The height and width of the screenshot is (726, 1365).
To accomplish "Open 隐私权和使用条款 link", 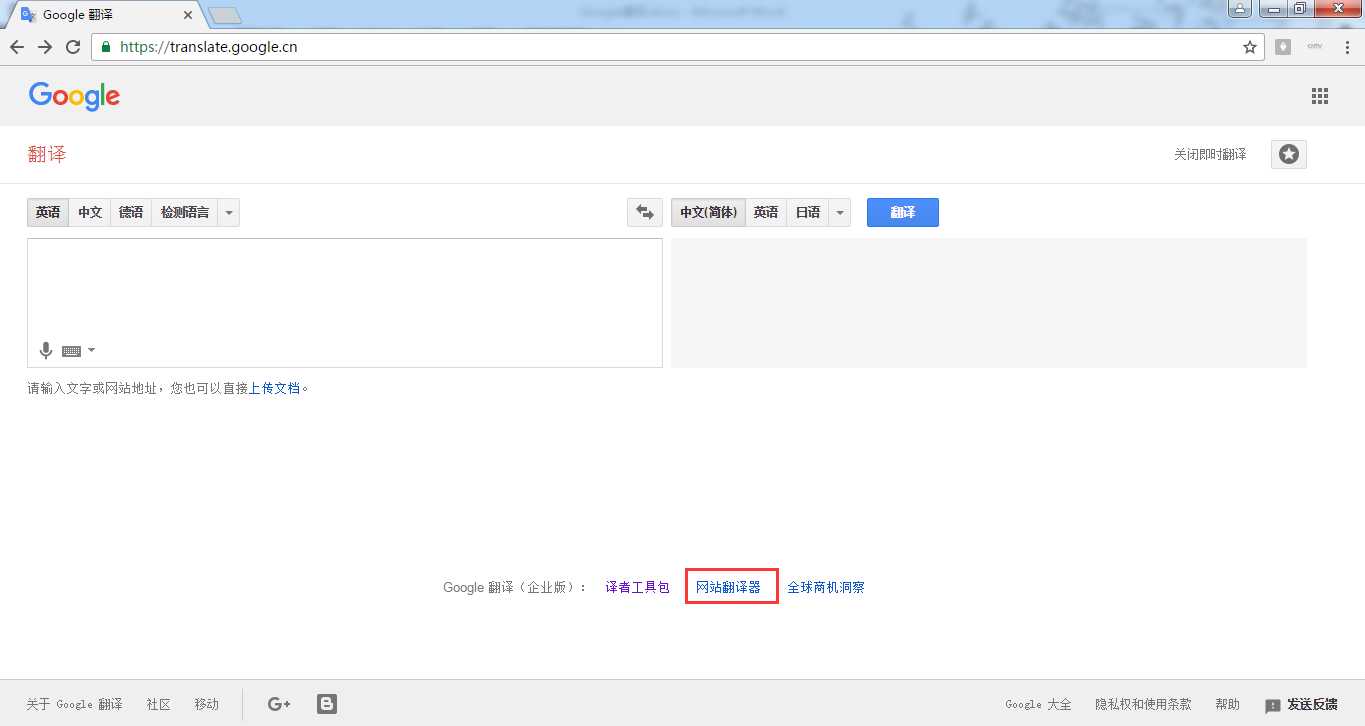I will pyautogui.click(x=1143, y=704).
